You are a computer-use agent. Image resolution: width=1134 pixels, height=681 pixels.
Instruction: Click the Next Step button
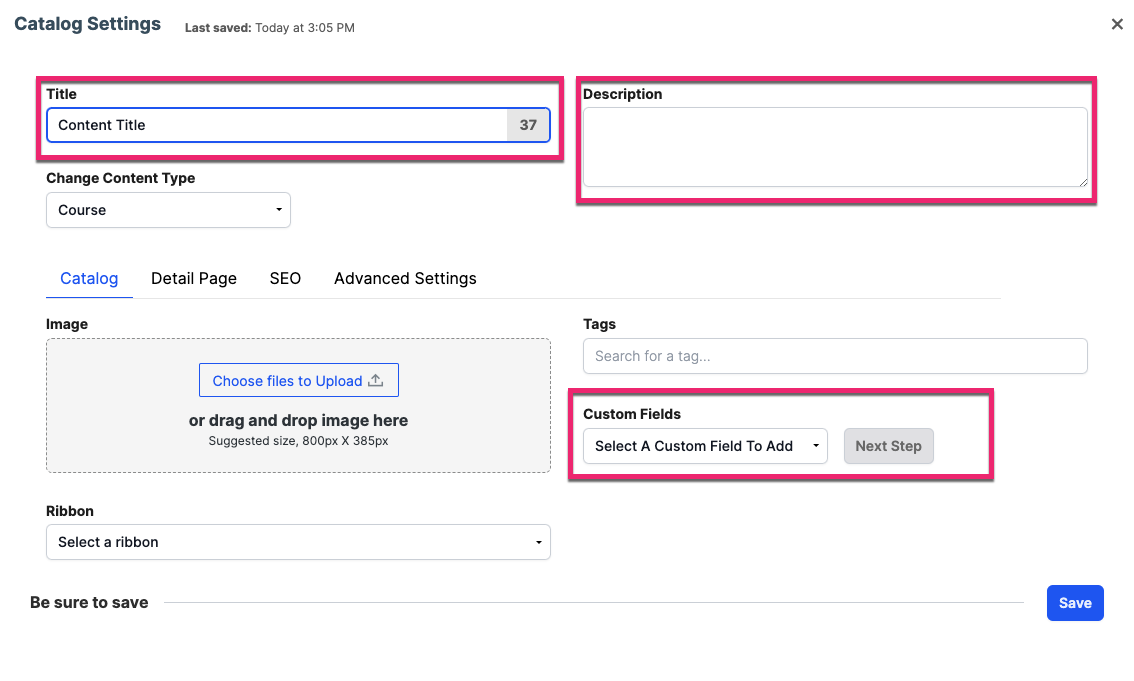click(x=888, y=446)
